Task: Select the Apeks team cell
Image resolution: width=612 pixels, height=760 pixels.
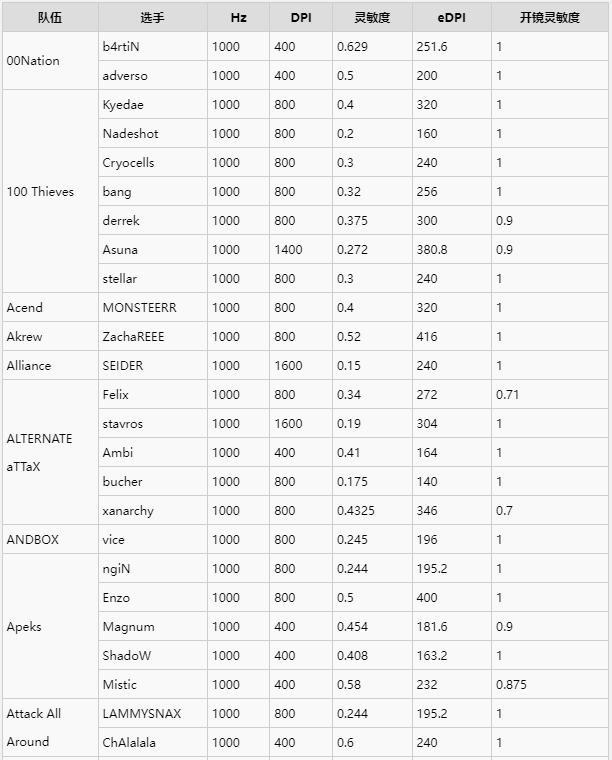Action: [24, 627]
